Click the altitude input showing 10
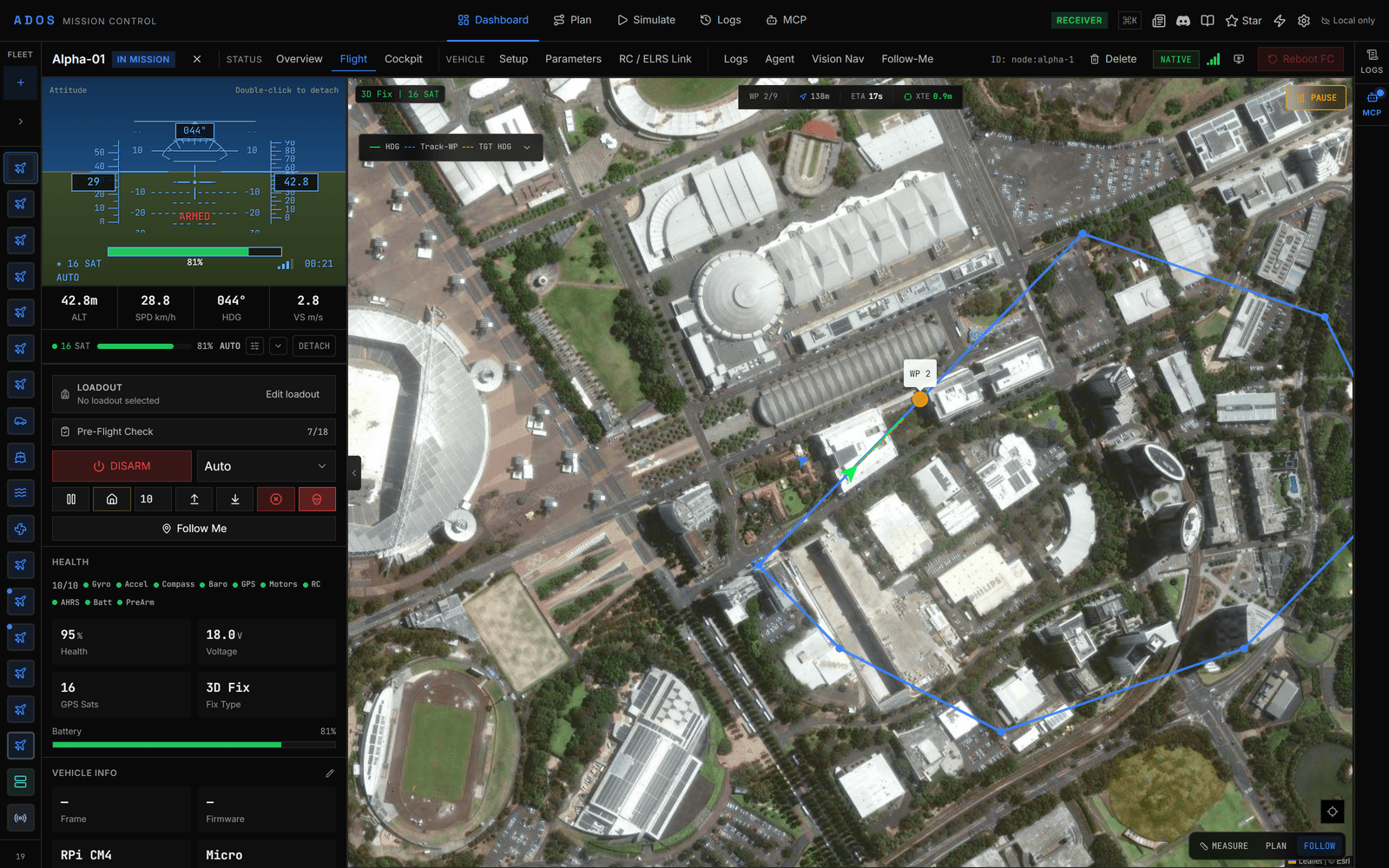The width and height of the screenshot is (1389, 868). click(x=151, y=499)
